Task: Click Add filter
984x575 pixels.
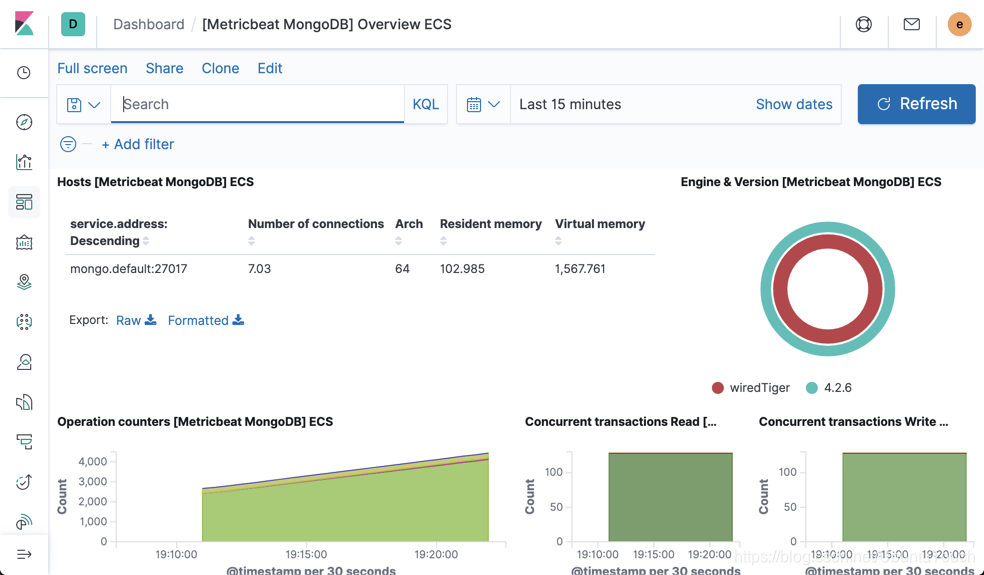Action: coord(137,144)
